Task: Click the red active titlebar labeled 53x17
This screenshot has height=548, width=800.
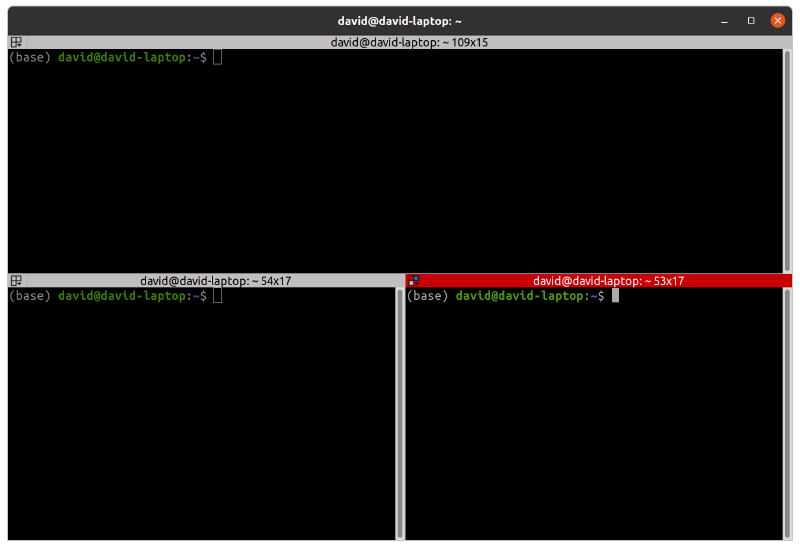Action: point(608,281)
